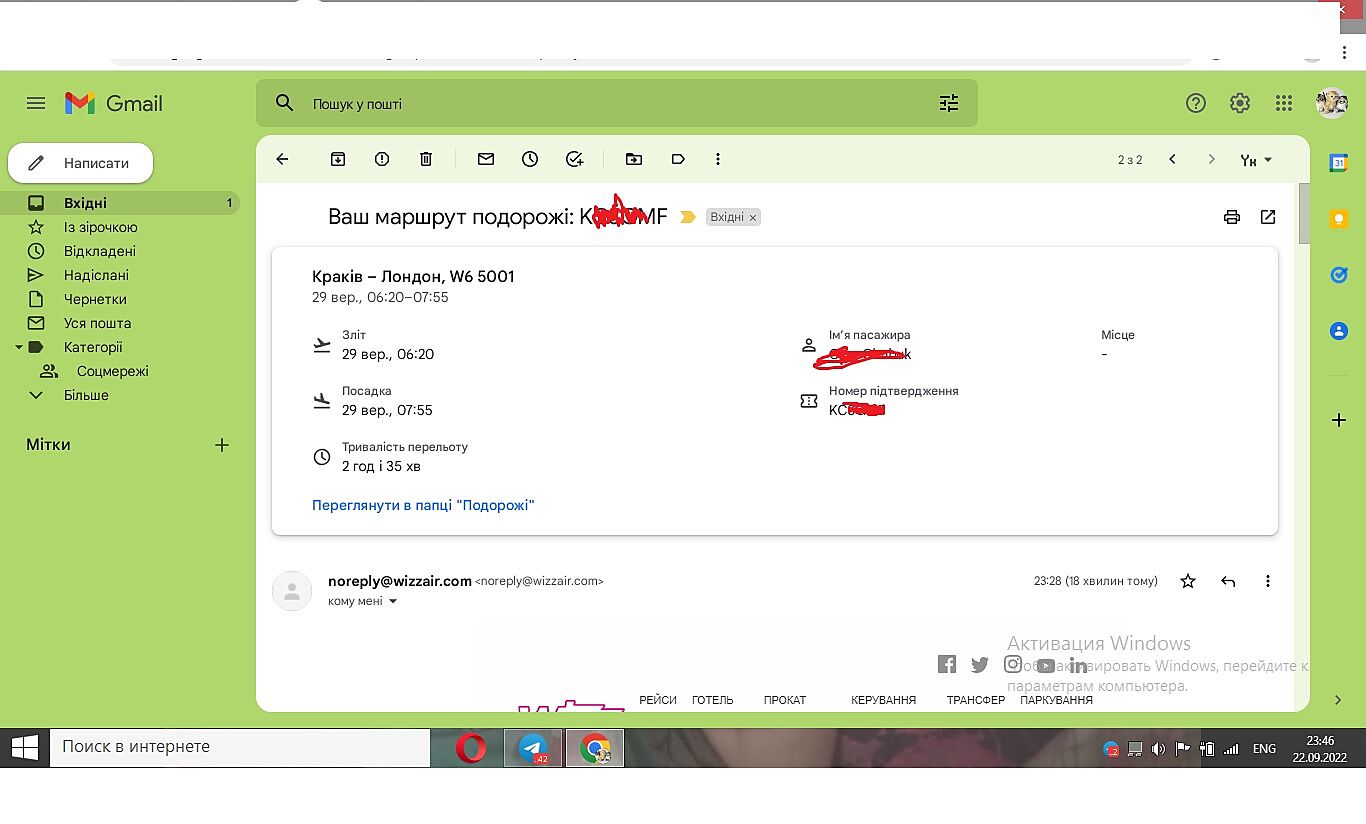The height and width of the screenshot is (824, 1366).
Task: Click the Написати compose button
Action: (81, 163)
